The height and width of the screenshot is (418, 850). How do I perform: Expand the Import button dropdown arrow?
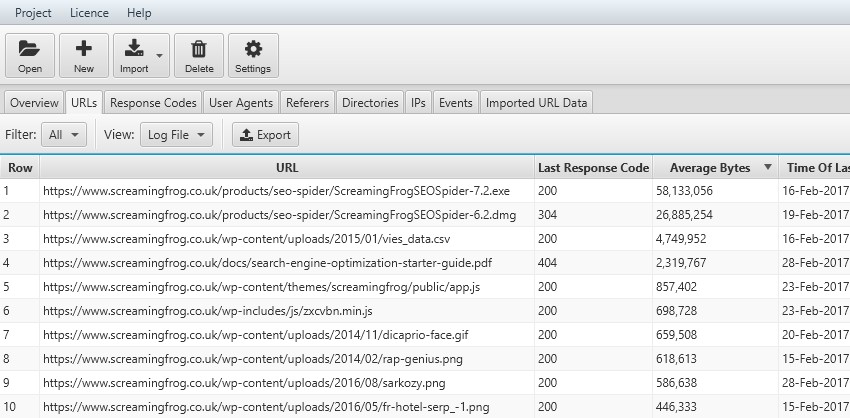point(159,55)
